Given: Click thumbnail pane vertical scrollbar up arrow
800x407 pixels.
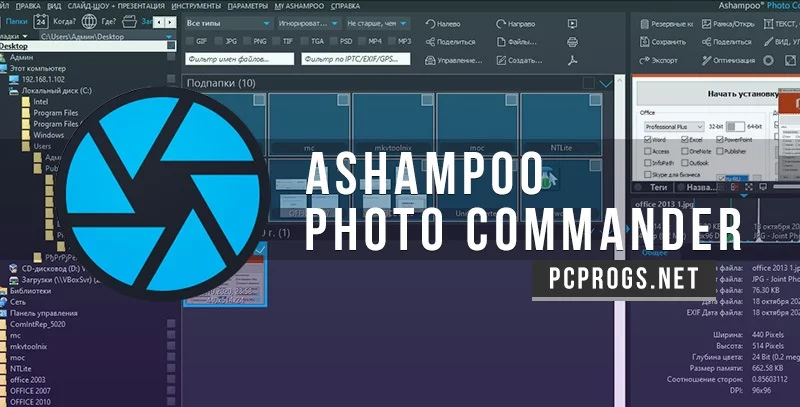Looking at the screenshot, I should click(620, 80).
